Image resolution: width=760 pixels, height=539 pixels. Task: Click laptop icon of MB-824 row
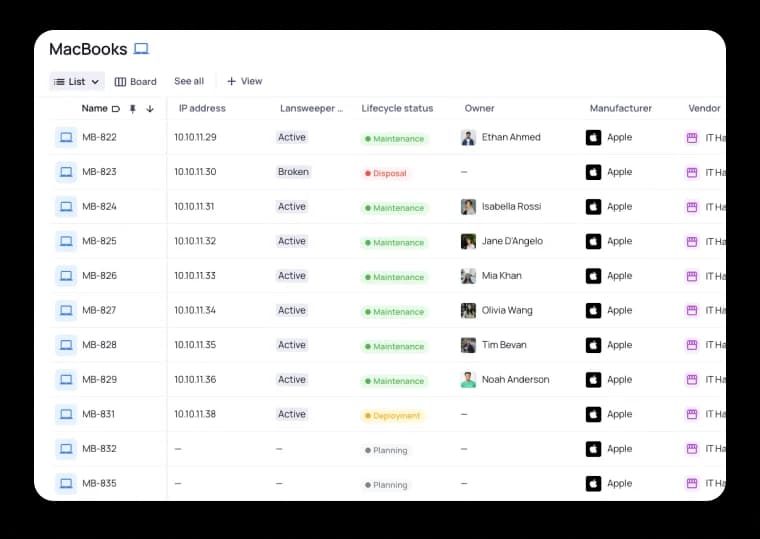[x=66, y=206]
